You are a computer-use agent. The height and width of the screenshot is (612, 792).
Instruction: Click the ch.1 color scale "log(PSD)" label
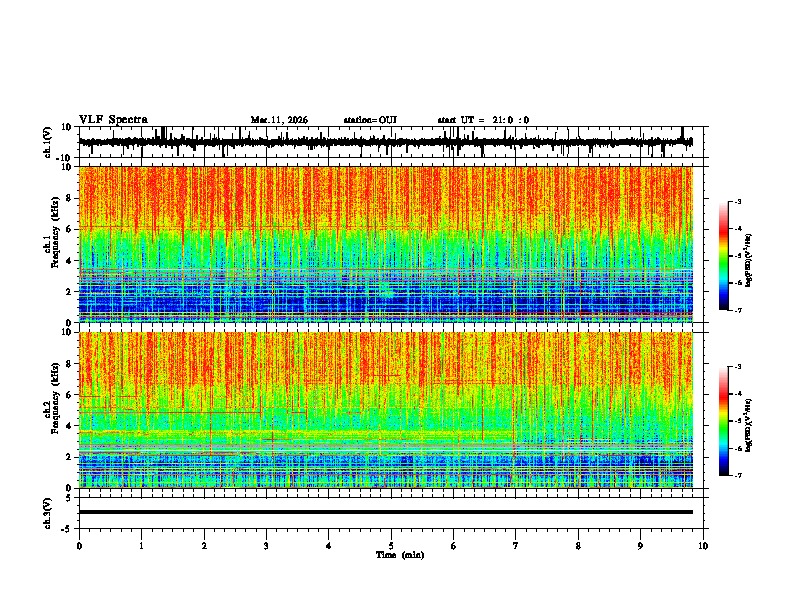pos(749,261)
